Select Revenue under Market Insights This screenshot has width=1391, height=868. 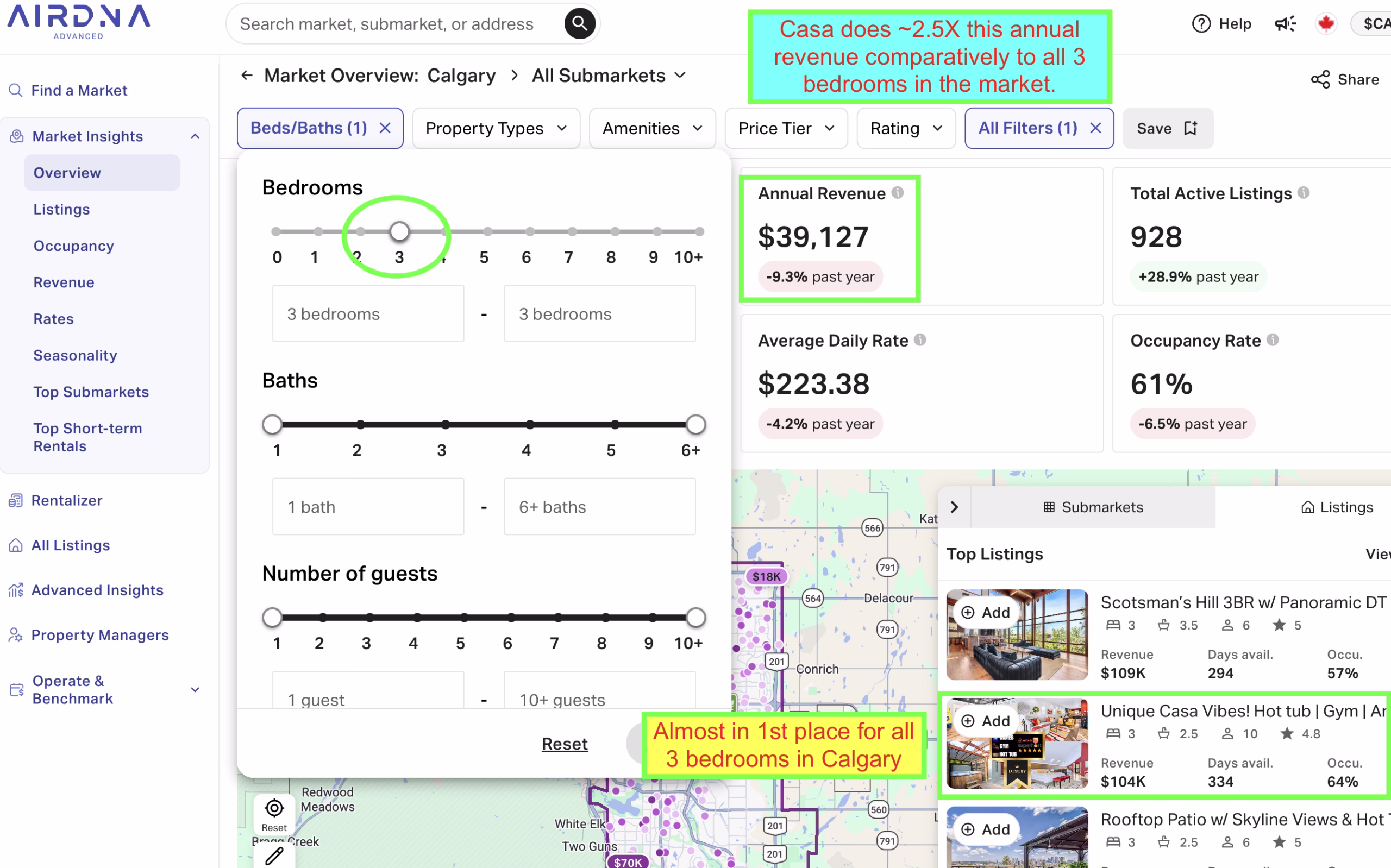pyautogui.click(x=64, y=282)
